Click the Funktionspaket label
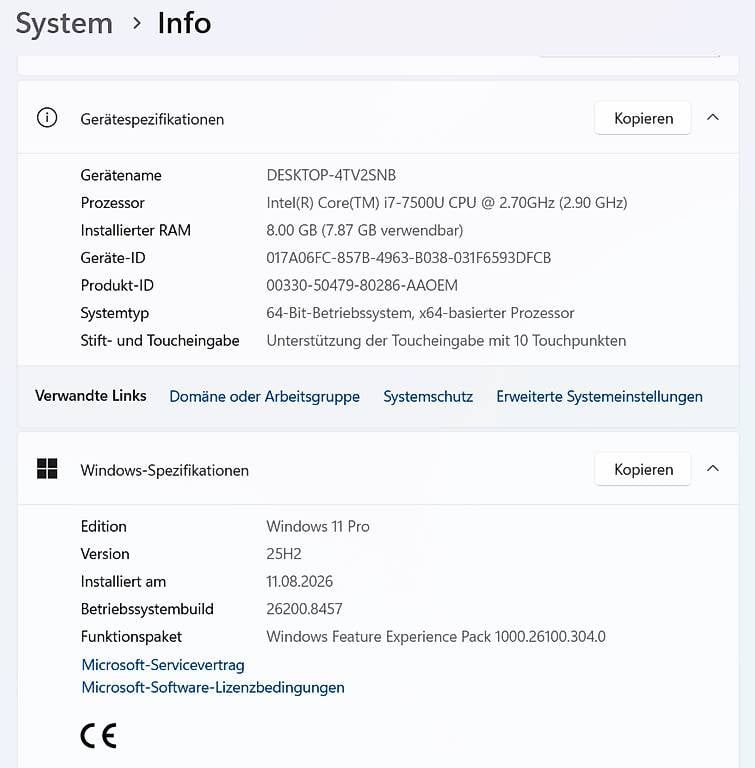 [131, 637]
